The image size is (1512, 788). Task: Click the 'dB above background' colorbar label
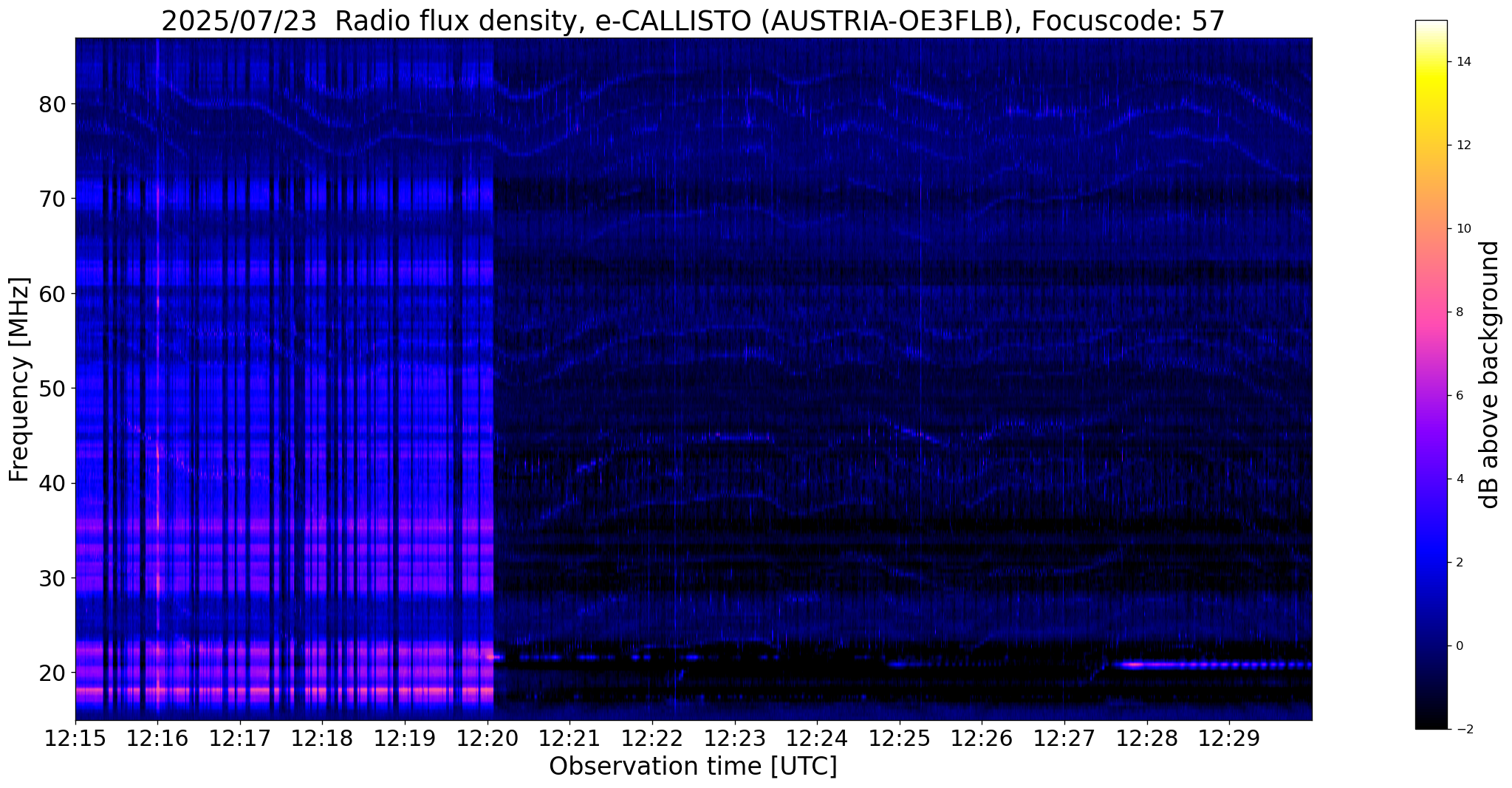pos(1489,374)
